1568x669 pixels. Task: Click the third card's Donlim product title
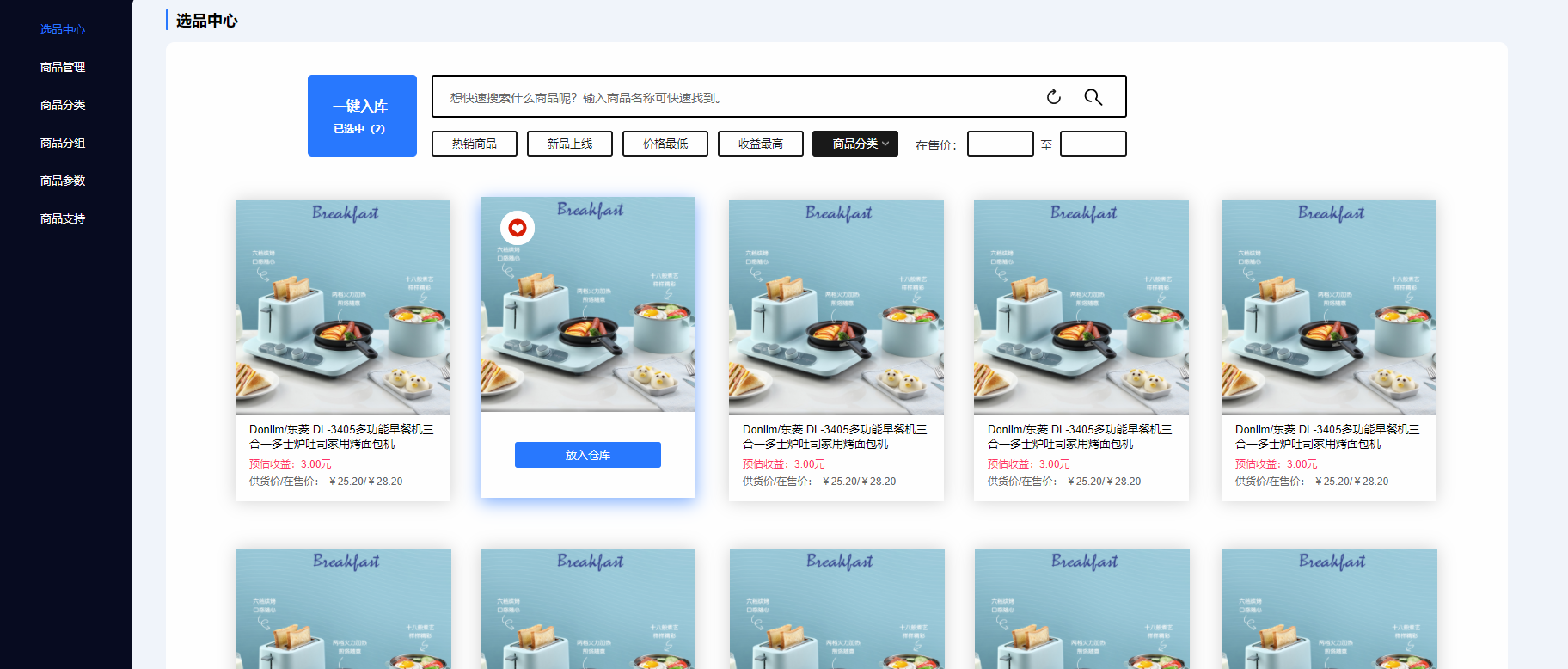(x=835, y=437)
